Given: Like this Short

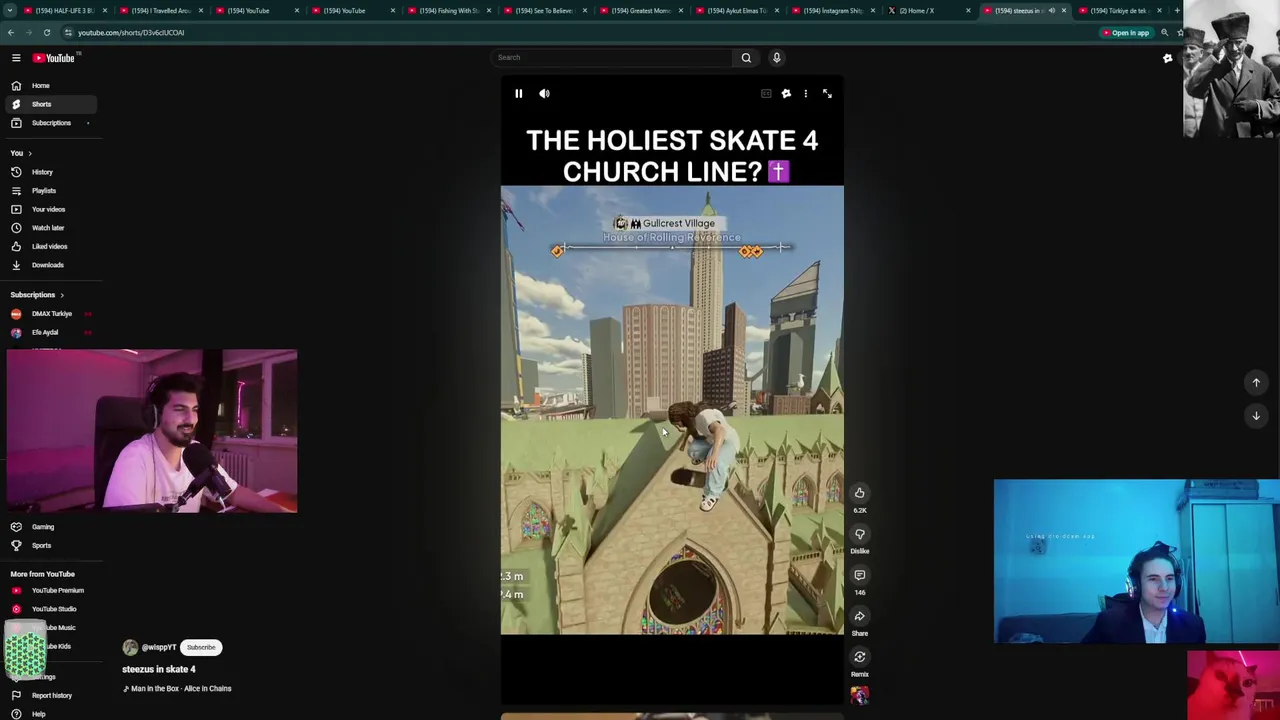Looking at the screenshot, I should [859, 493].
